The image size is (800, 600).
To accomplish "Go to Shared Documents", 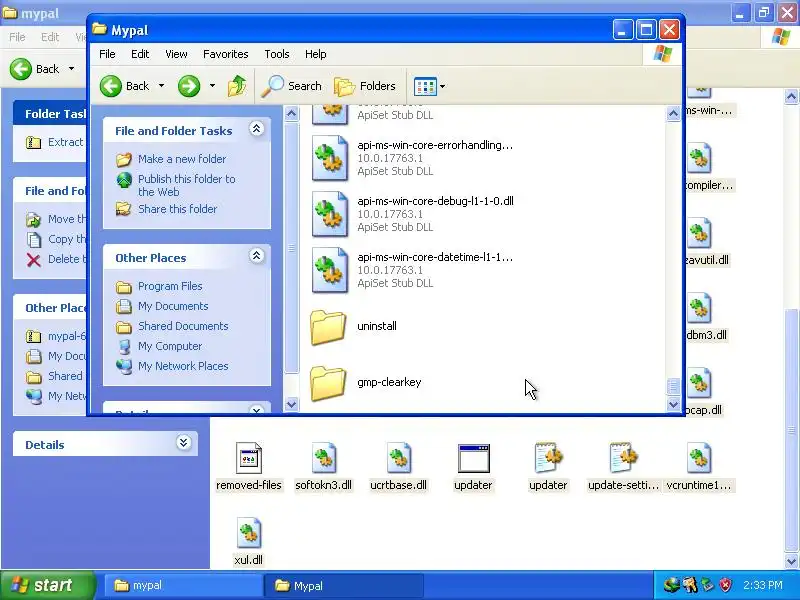I will click(x=183, y=326).
